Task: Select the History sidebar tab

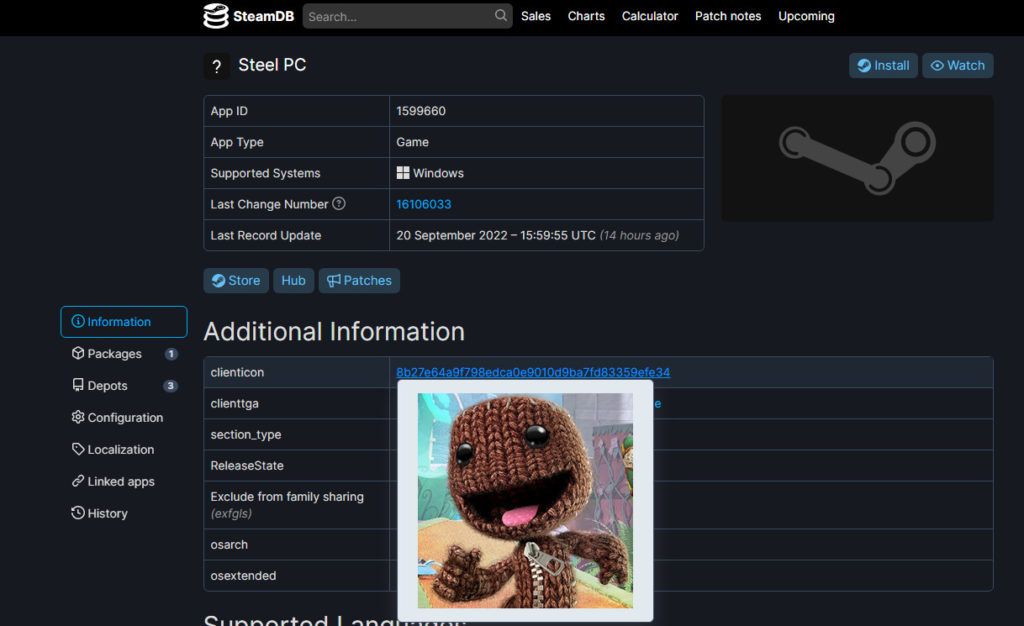Action: pos(123,514)
